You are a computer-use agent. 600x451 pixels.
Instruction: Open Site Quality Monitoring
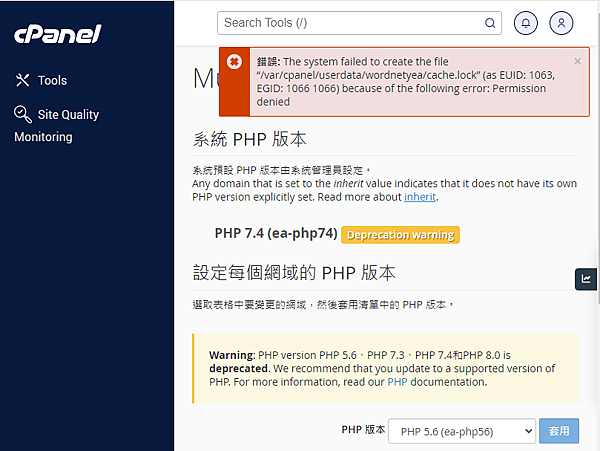tap(57, 125)
